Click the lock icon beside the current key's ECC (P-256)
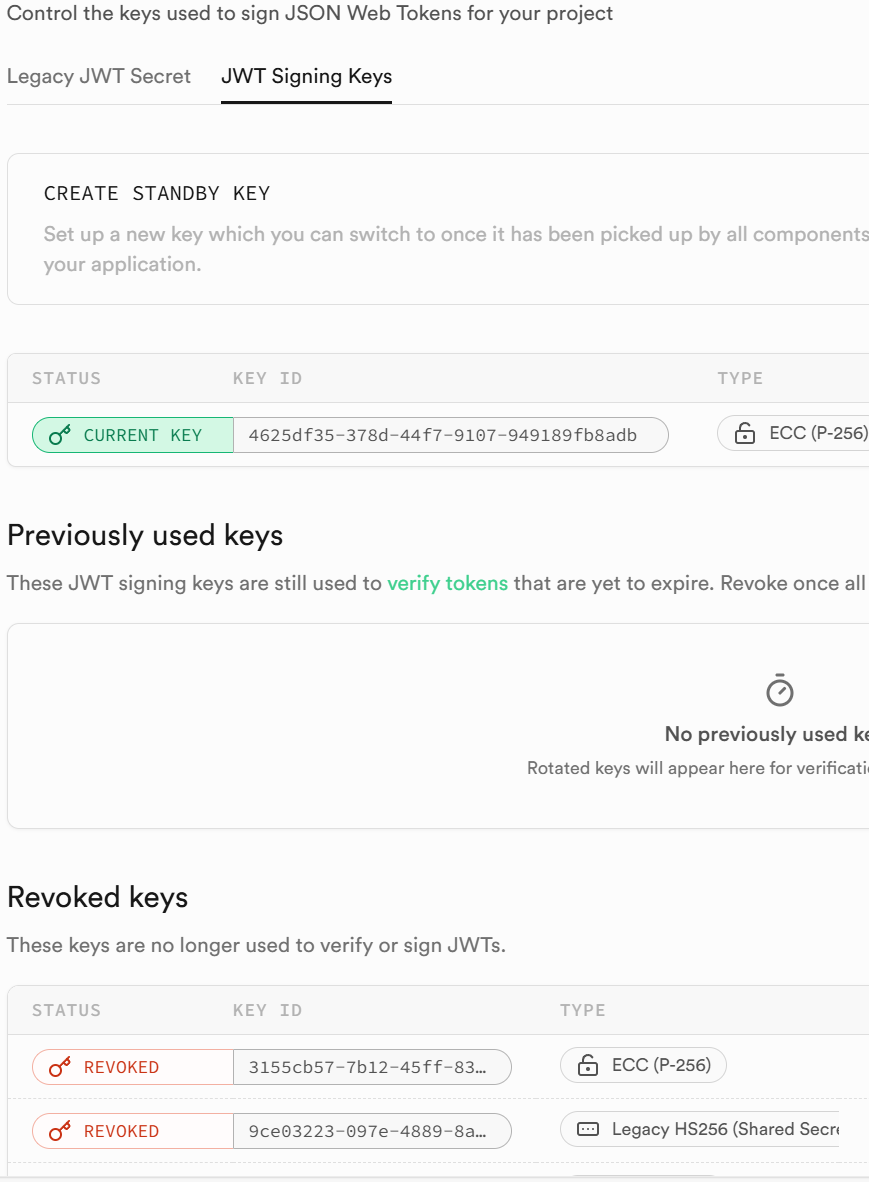Image resolution: width=869 pixels, height=1182 pixels. 744,434
